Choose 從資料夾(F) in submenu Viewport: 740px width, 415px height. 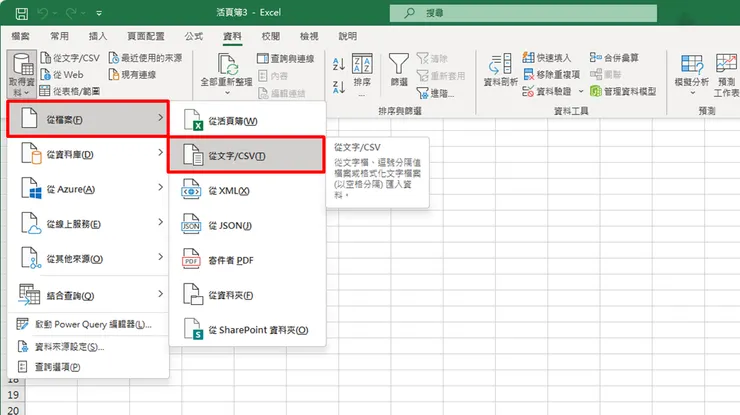pos(247,295)
